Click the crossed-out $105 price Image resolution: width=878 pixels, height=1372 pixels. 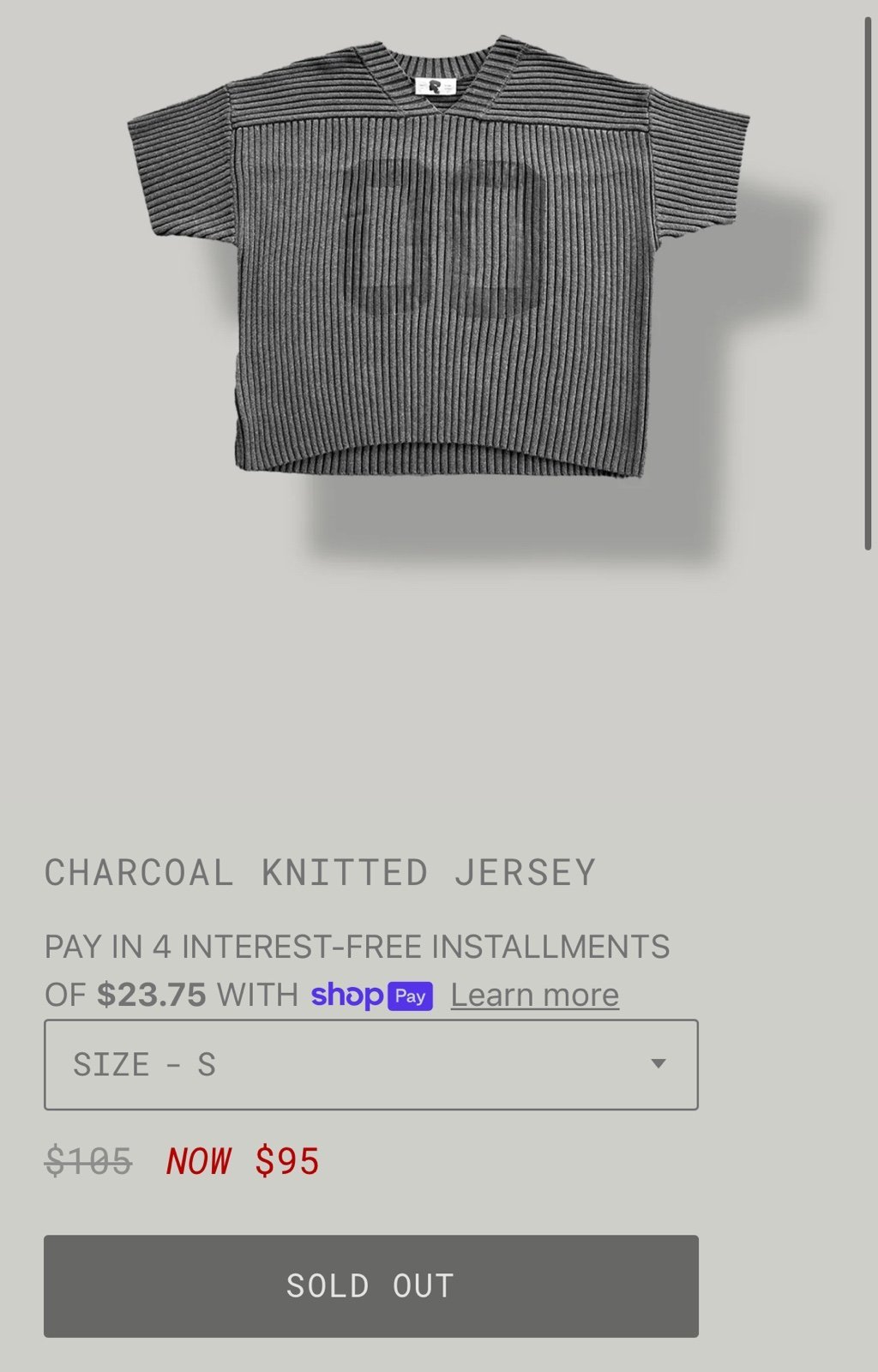click(88, 1162)
